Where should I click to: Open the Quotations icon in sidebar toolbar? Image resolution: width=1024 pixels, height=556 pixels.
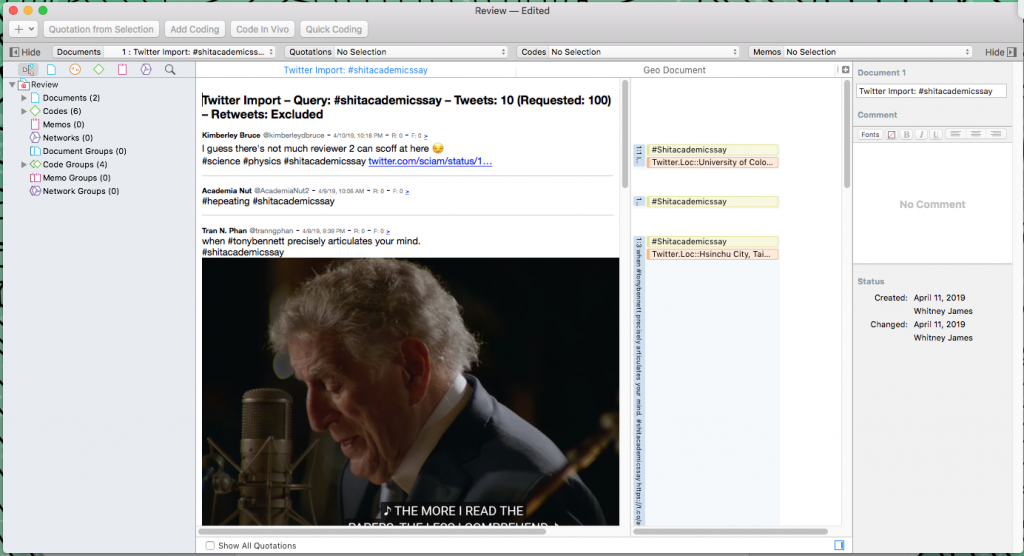click(x=74, y=69)
